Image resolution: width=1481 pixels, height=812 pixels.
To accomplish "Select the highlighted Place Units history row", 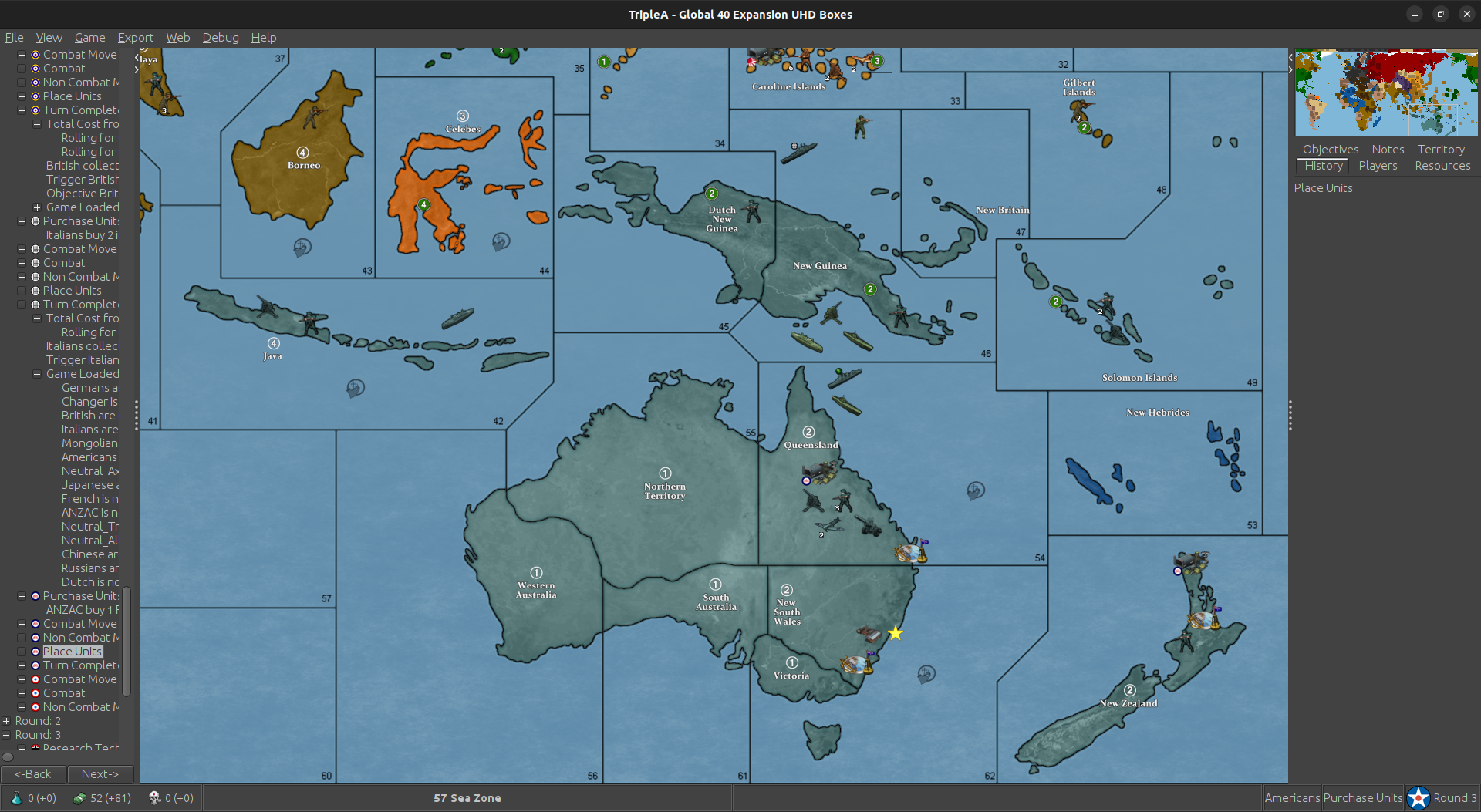I will 73,652.
